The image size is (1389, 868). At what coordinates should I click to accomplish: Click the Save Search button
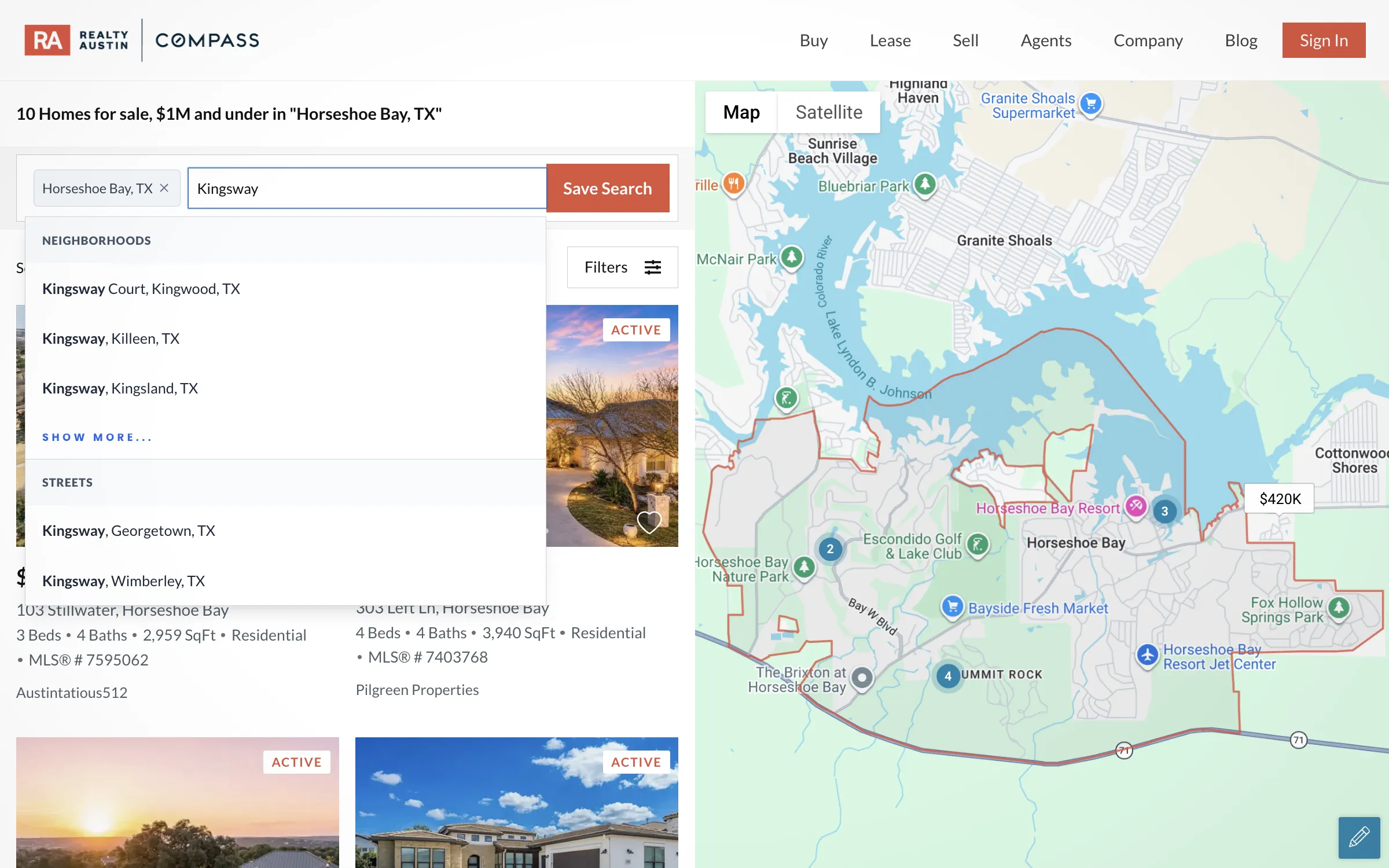click(608, 188)
